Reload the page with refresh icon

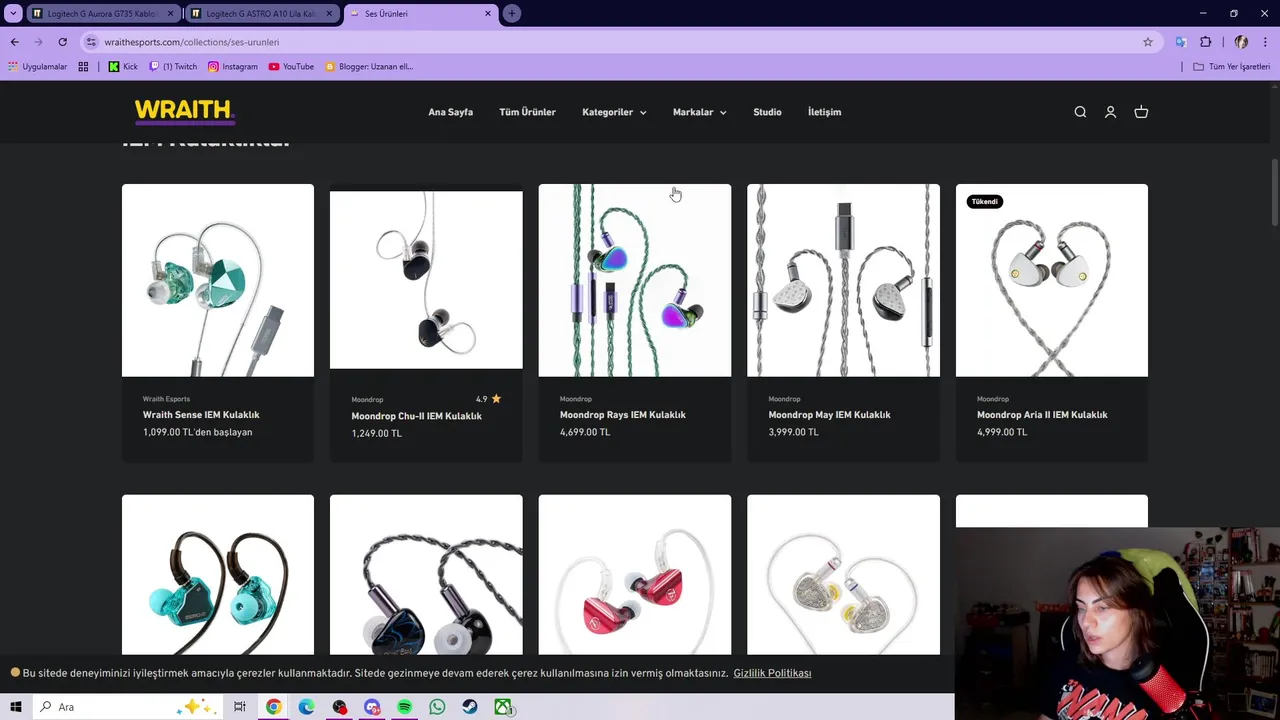62,42
